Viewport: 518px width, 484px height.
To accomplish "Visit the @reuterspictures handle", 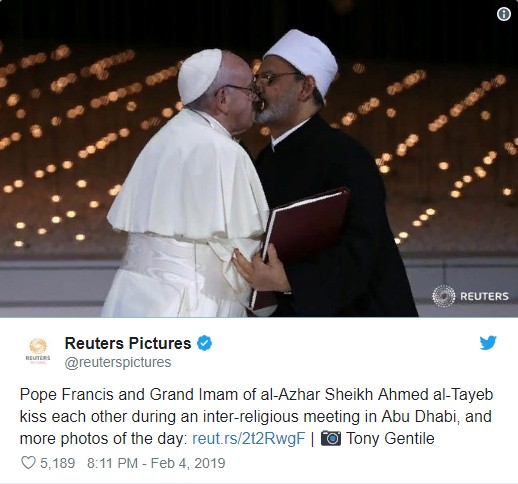I will [118, 362].
